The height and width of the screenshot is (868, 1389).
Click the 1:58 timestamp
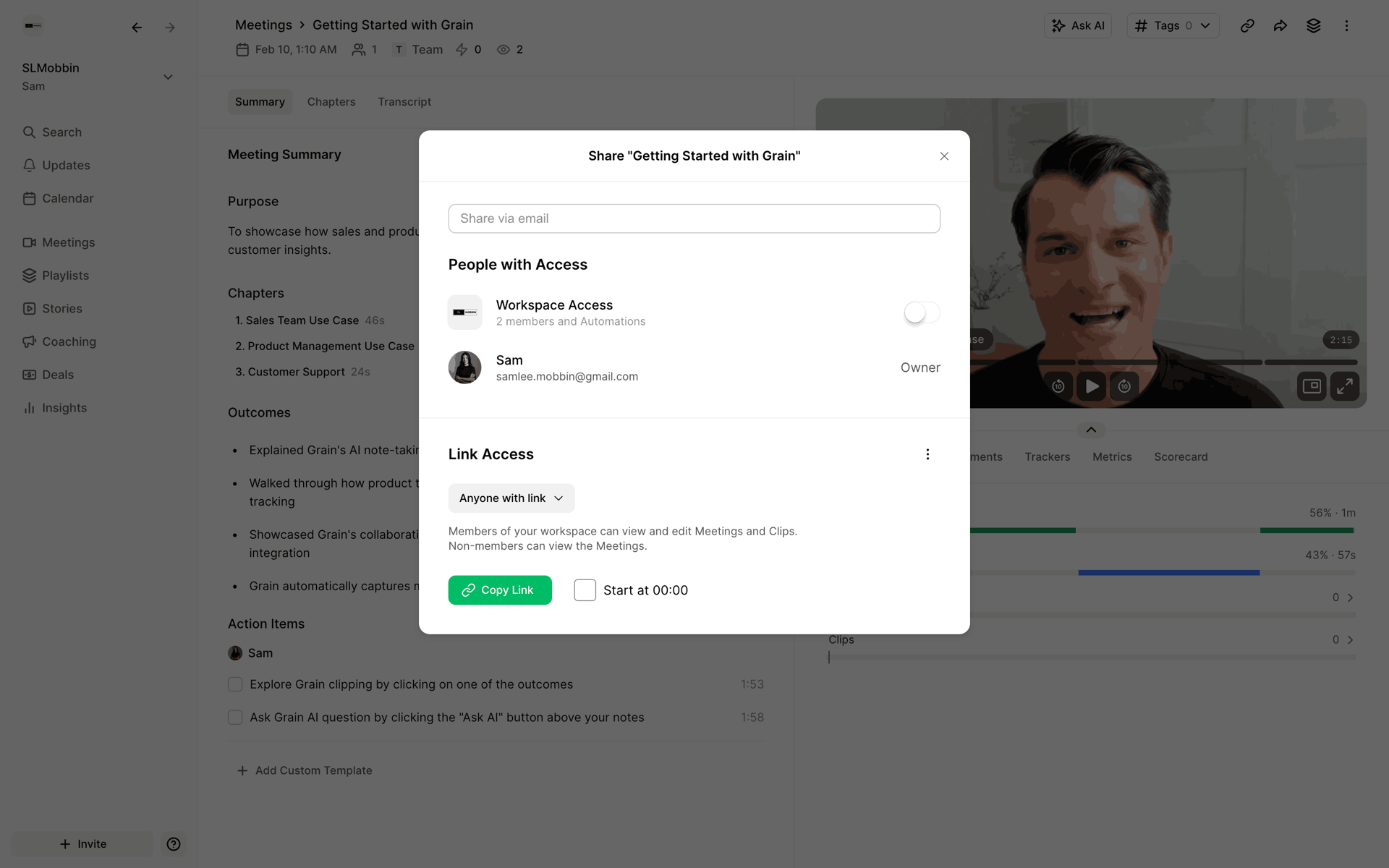(x=752, y=718)
